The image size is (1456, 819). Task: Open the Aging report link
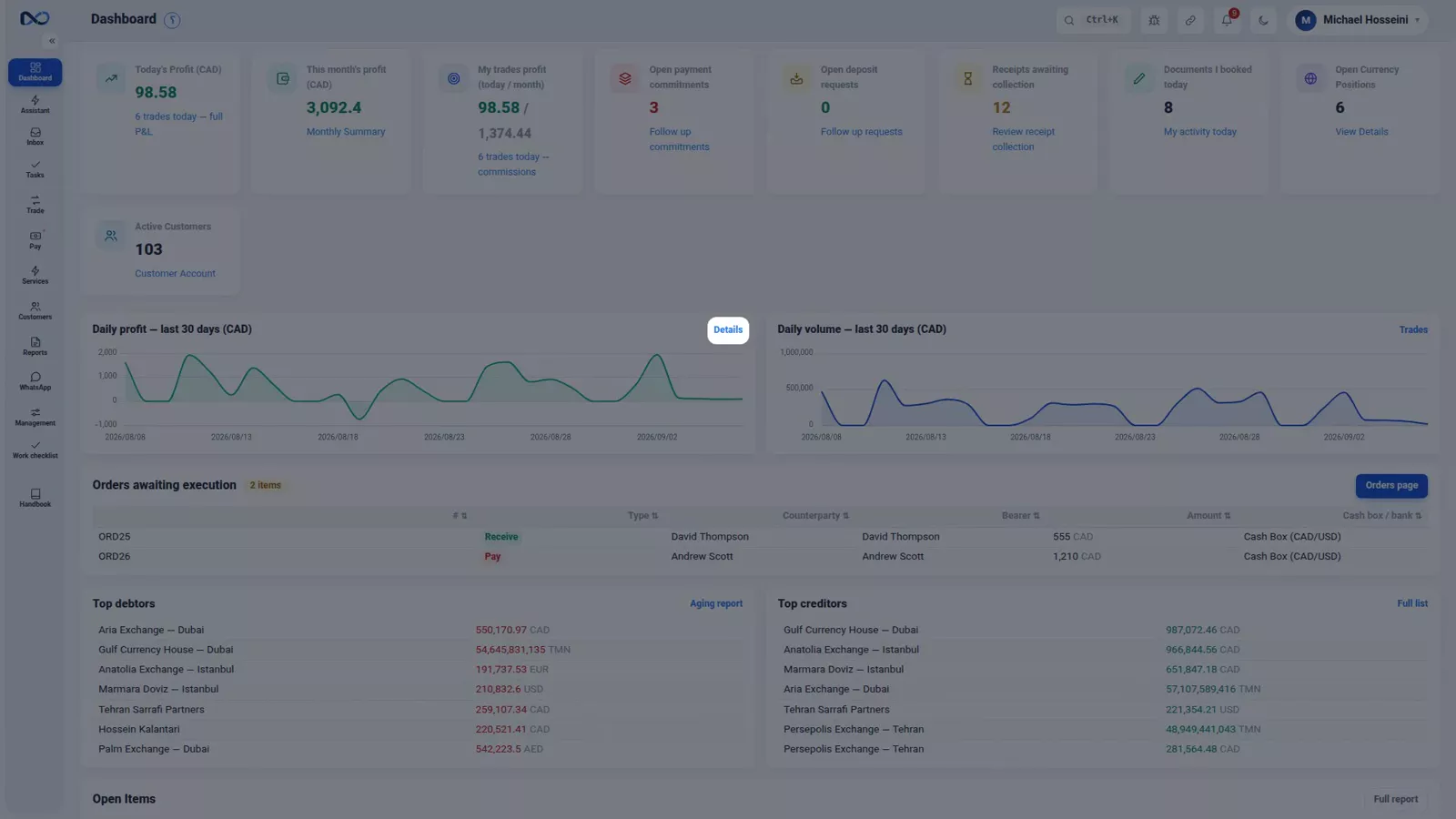click(x=716, y=604)
